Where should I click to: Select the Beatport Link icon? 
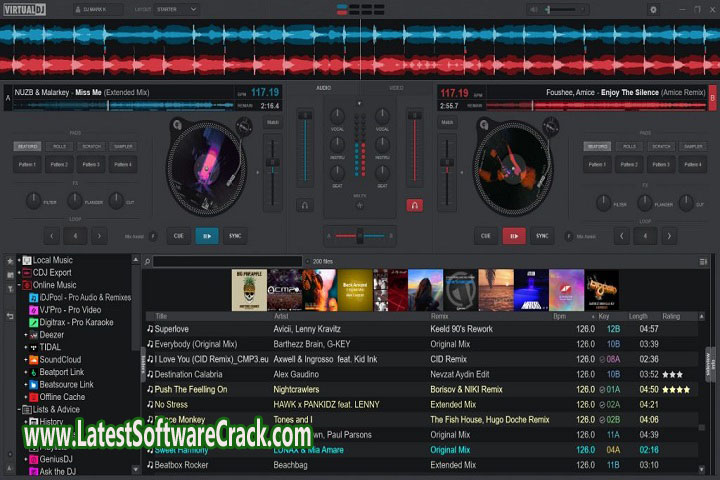pos(34,372)
